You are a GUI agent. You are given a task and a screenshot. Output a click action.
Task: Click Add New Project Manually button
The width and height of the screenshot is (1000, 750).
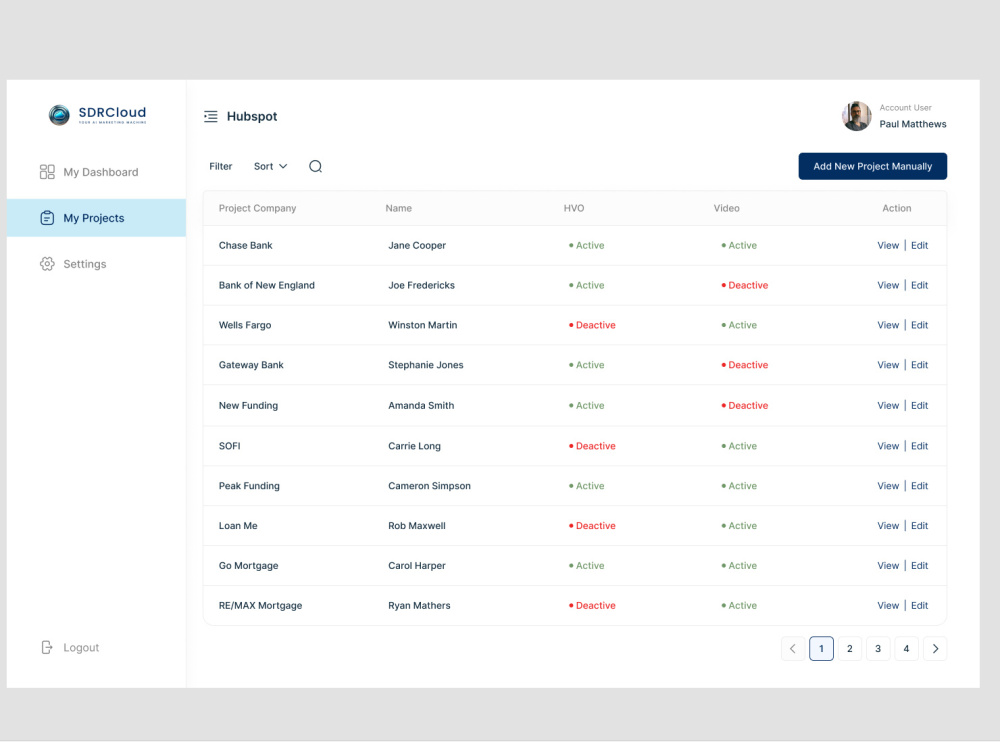(x=872, y=166)
